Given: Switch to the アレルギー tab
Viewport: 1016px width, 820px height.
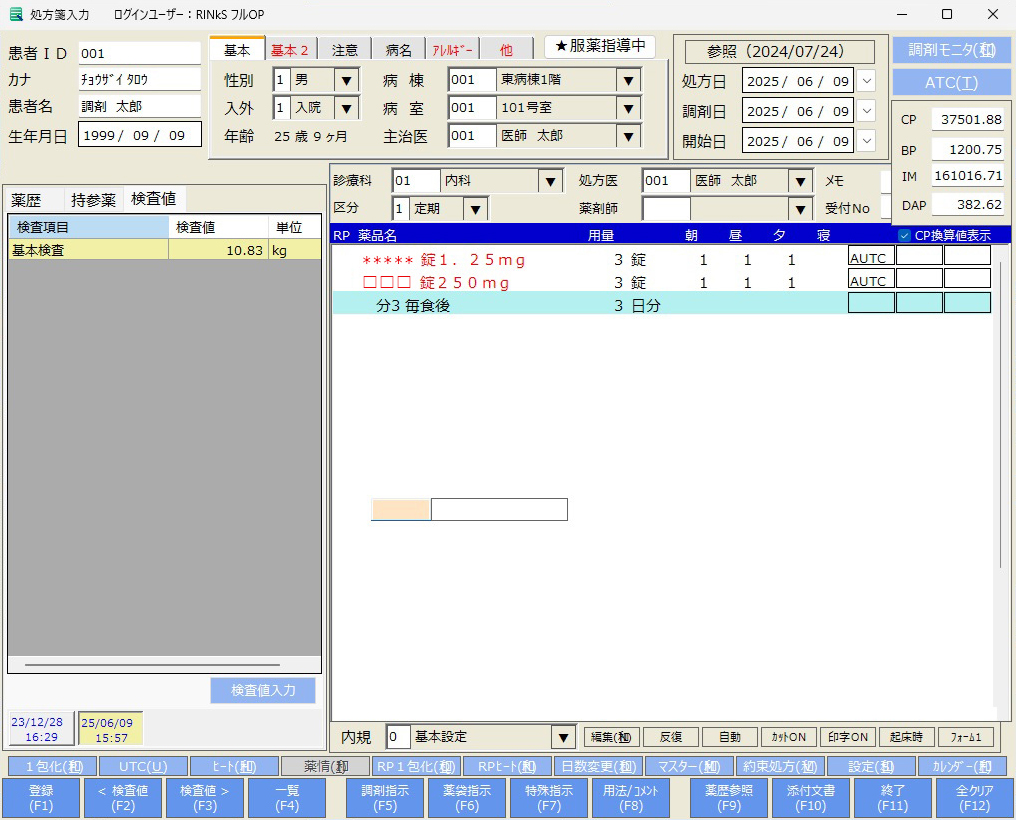Looking at the screenshot, I should point(452,49).
